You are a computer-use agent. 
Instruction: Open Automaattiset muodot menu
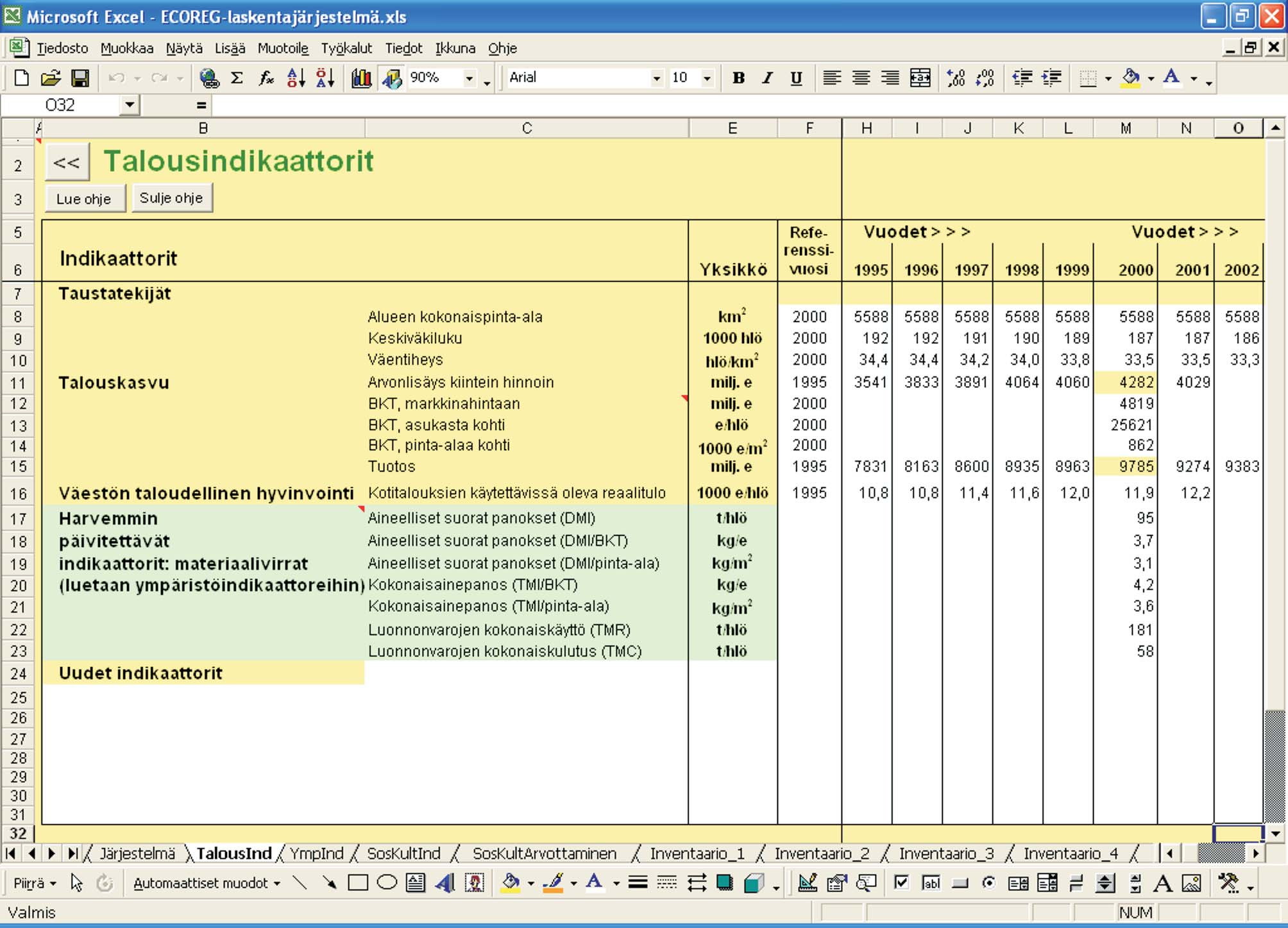pos(207,883)
